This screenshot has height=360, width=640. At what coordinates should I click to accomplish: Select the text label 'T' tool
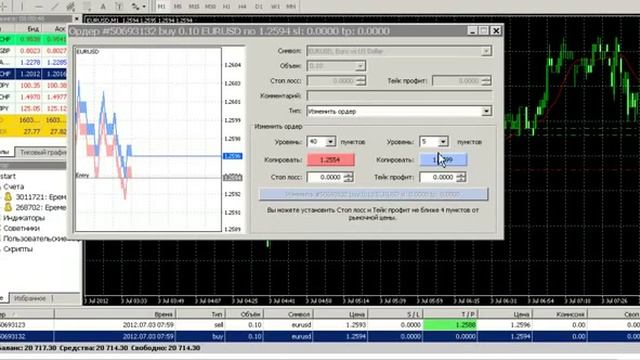tap(119, 6)
